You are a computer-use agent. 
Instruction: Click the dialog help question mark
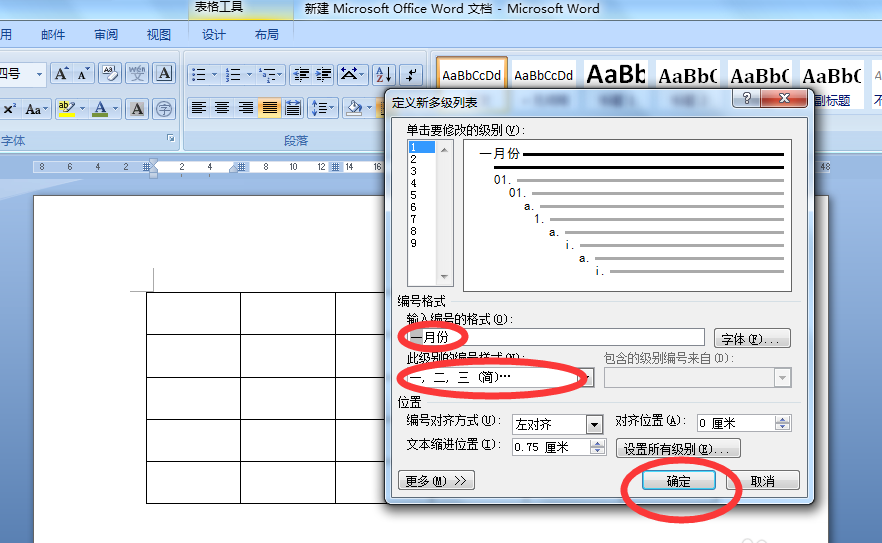pos(746,98)
